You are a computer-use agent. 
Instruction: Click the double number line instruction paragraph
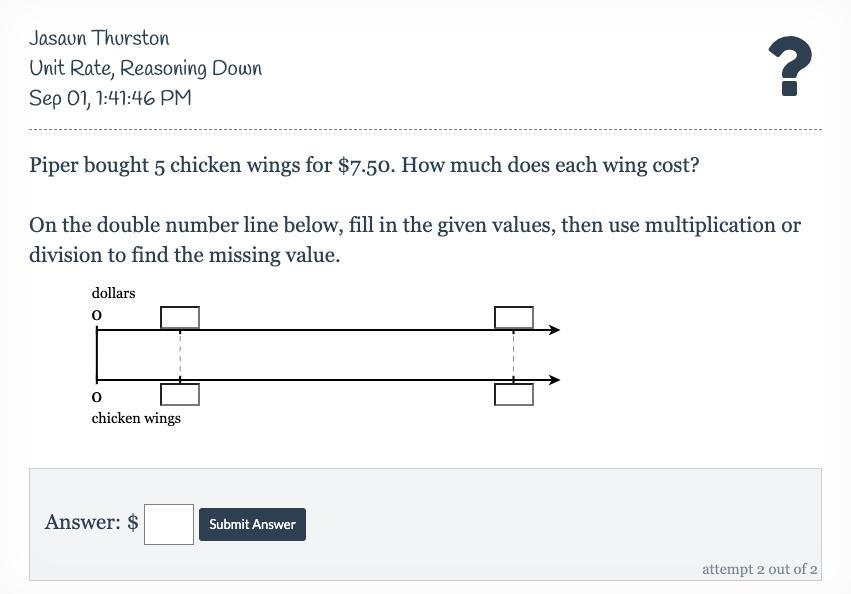[x=414, y=240]
